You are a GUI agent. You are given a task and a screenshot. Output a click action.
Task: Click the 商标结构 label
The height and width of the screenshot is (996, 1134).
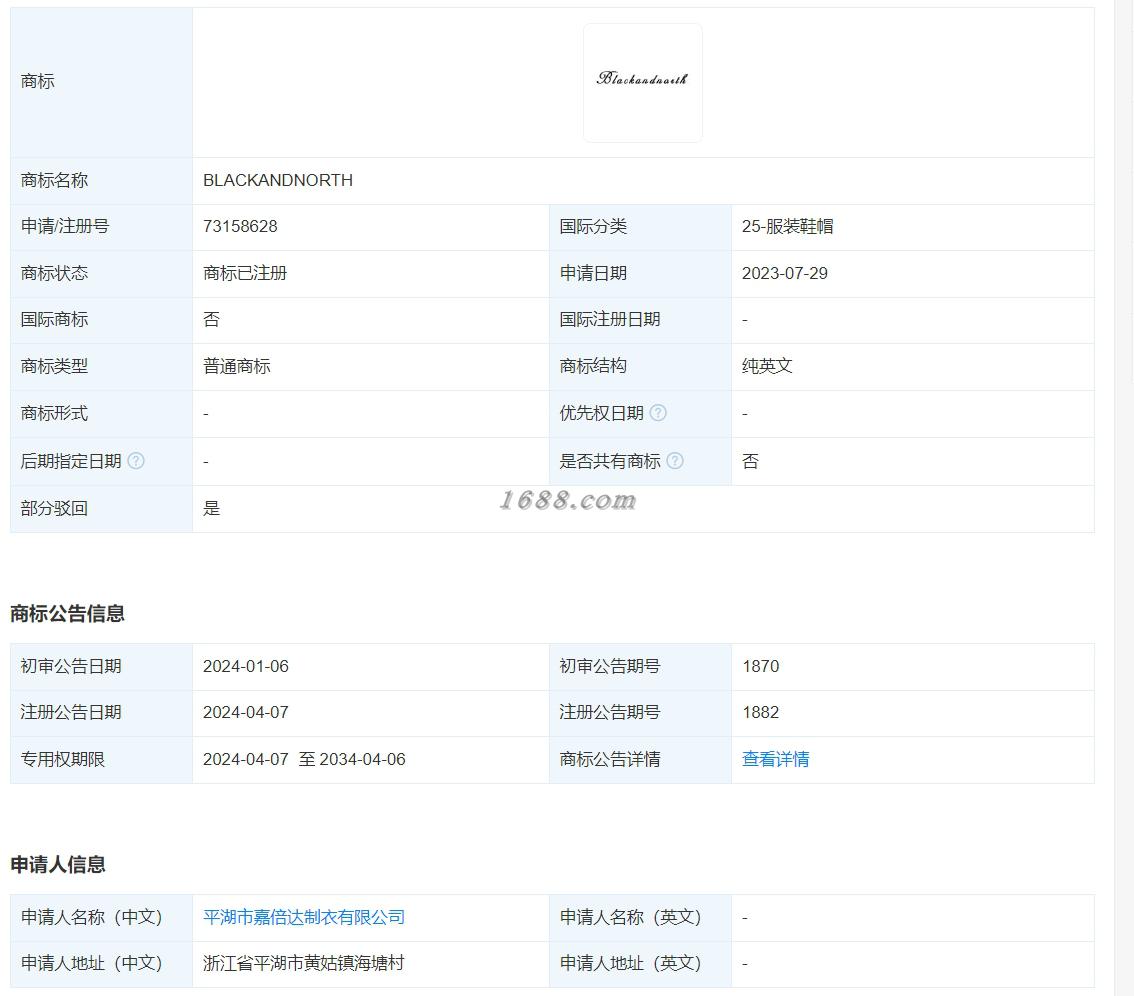click(x=593, y=366)
